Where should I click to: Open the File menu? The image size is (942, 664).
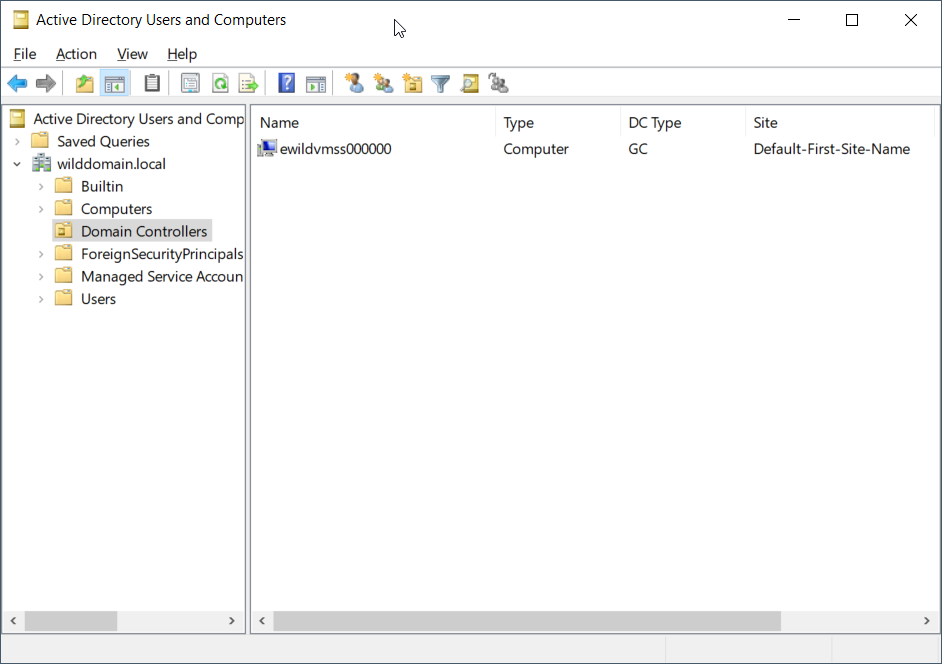point(25,54)
